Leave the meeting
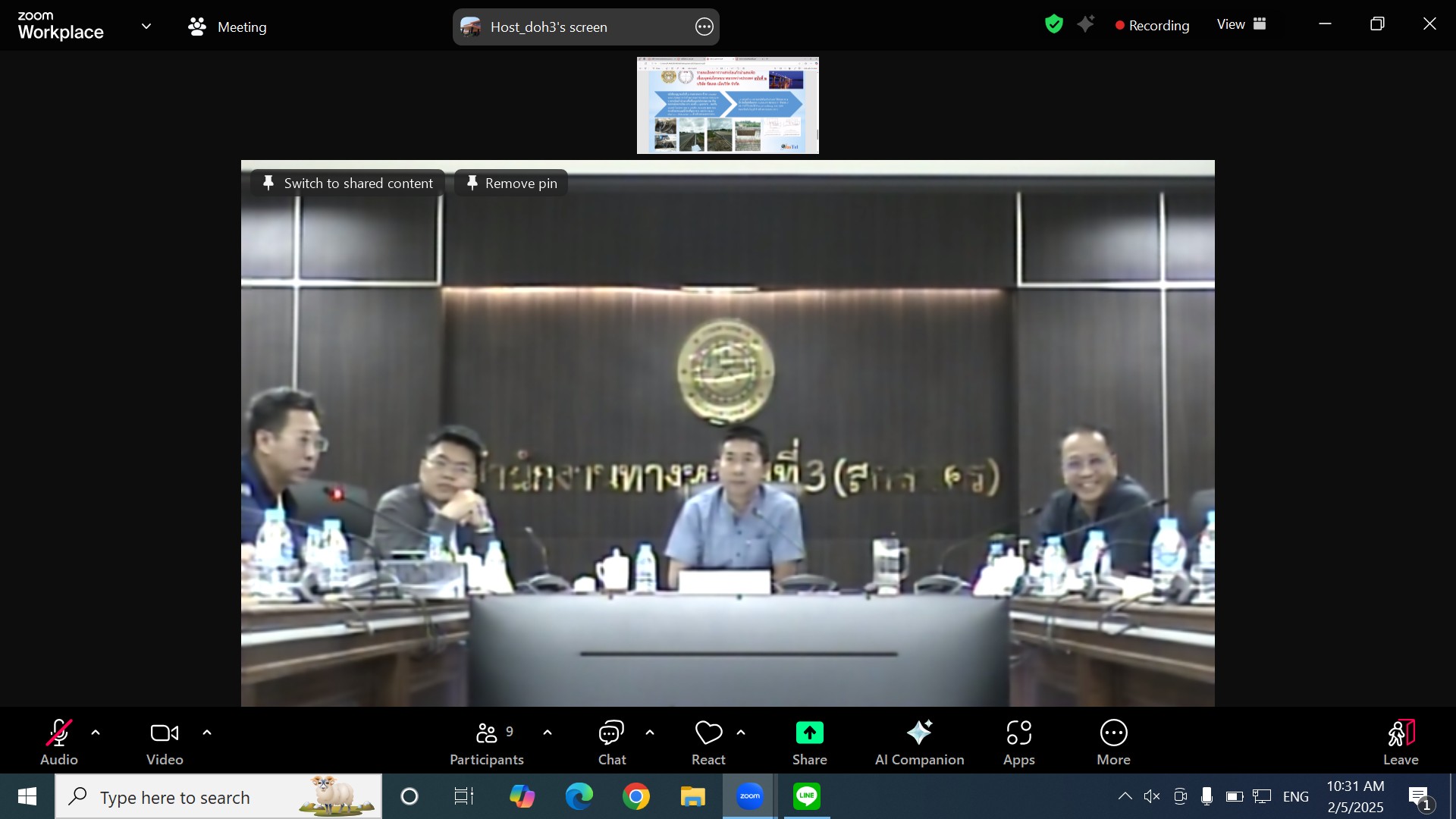Image resolution: width=1456 pixels, height=819 pixels. [x=1400, y=742]
